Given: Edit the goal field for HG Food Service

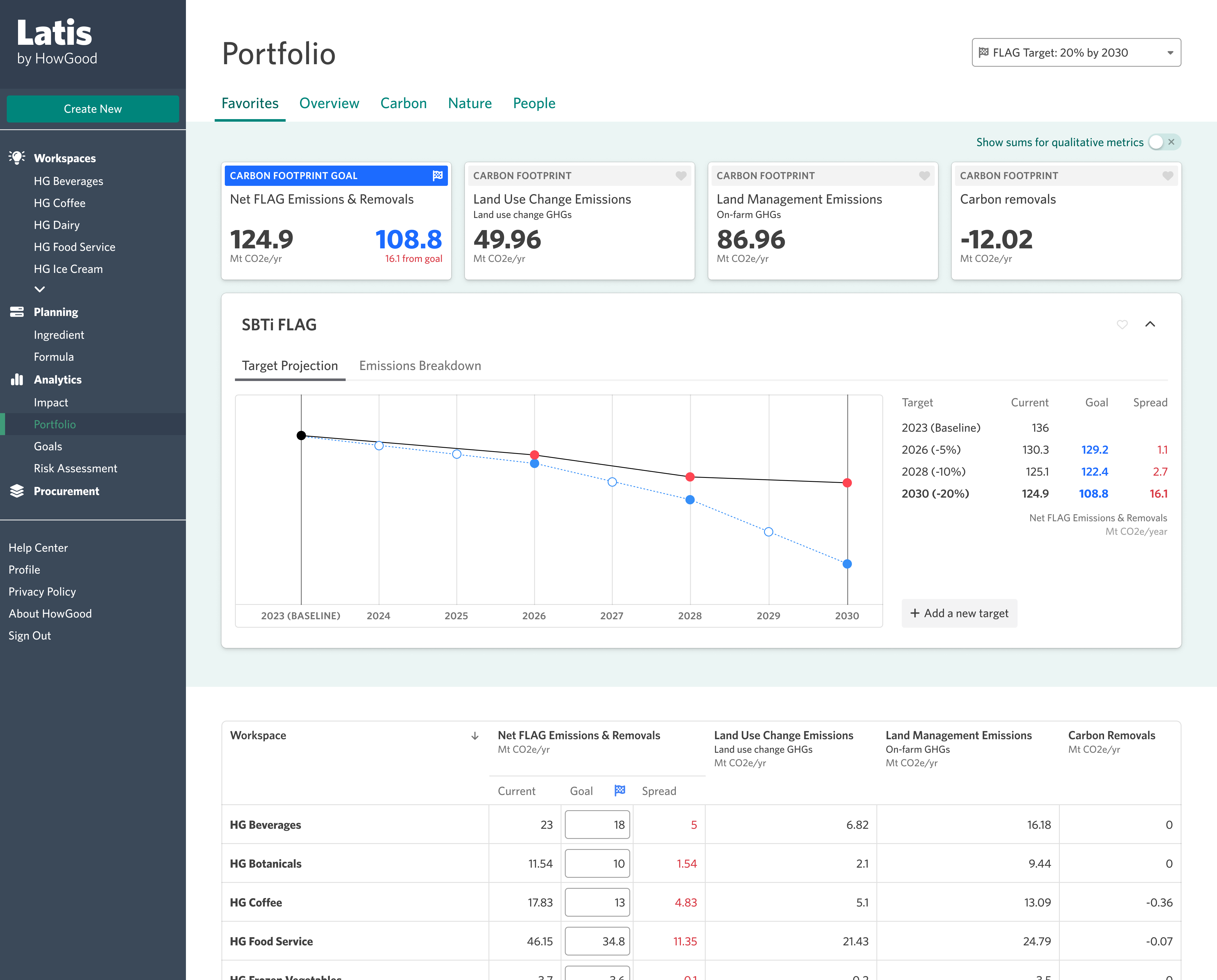Looking at the screenshot, I should tap(597, 942).
